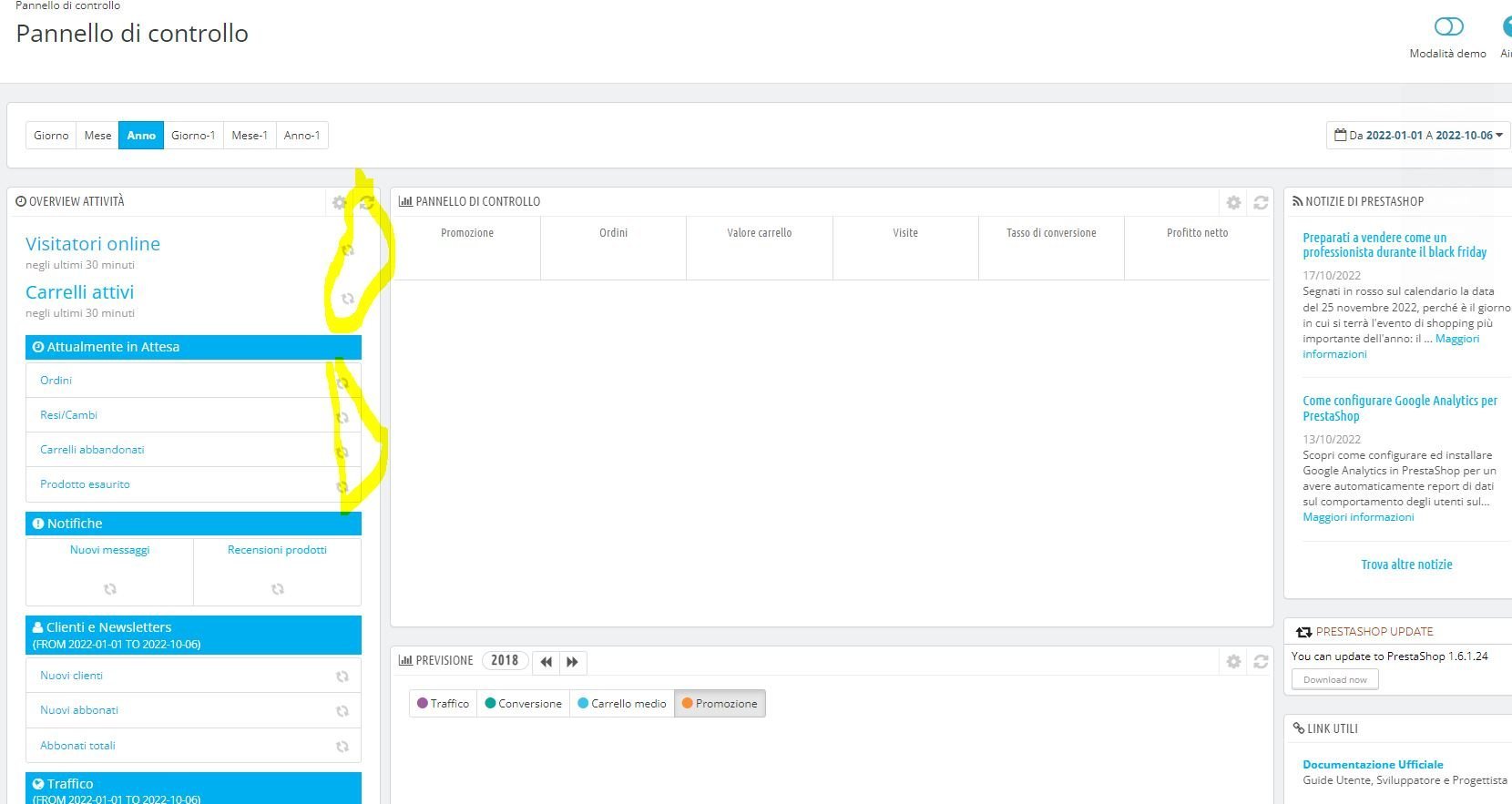Open Previsione panel settings gear
Screen dimensions: 1512x804
point(1233,661)
